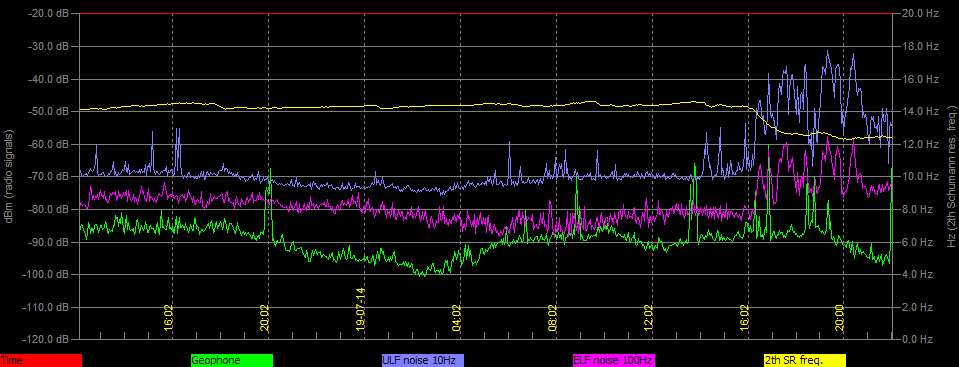959x367 pixels.
Task: Select the first 16:02 time axis label
Action: coord(169,318)
